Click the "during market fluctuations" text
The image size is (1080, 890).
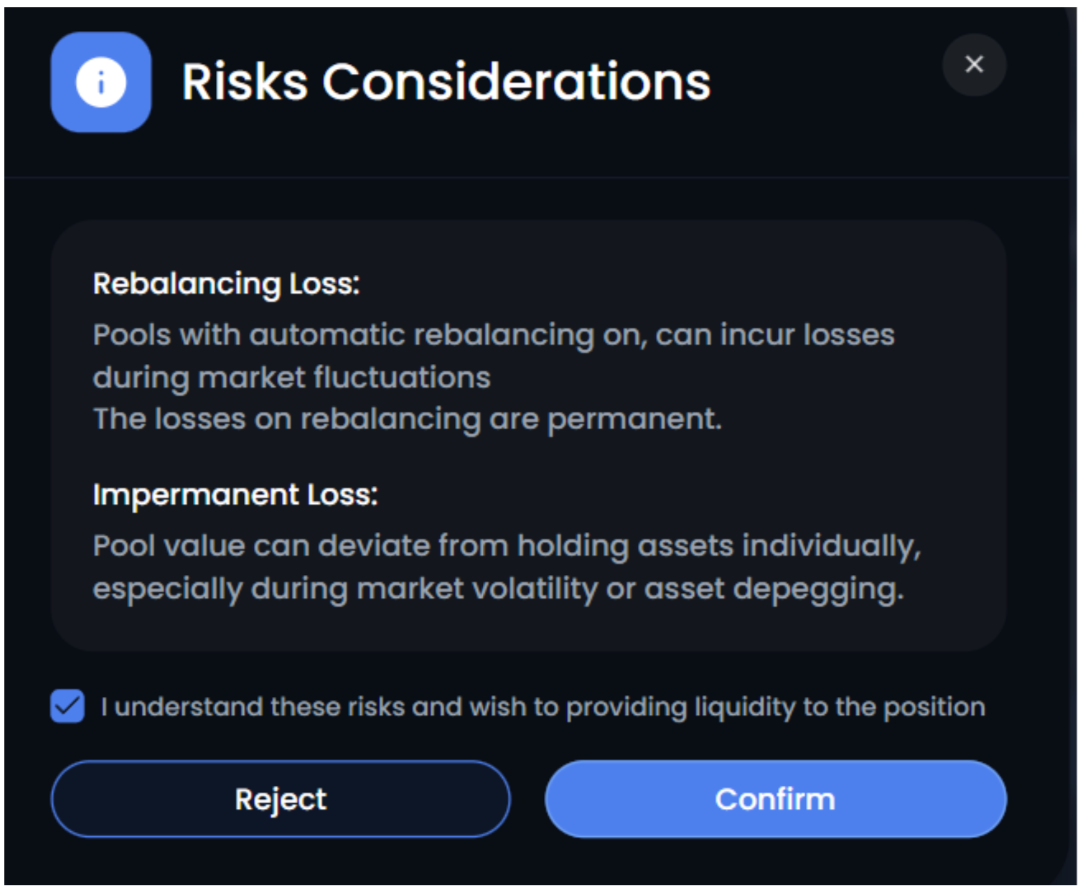coord(292,377)
